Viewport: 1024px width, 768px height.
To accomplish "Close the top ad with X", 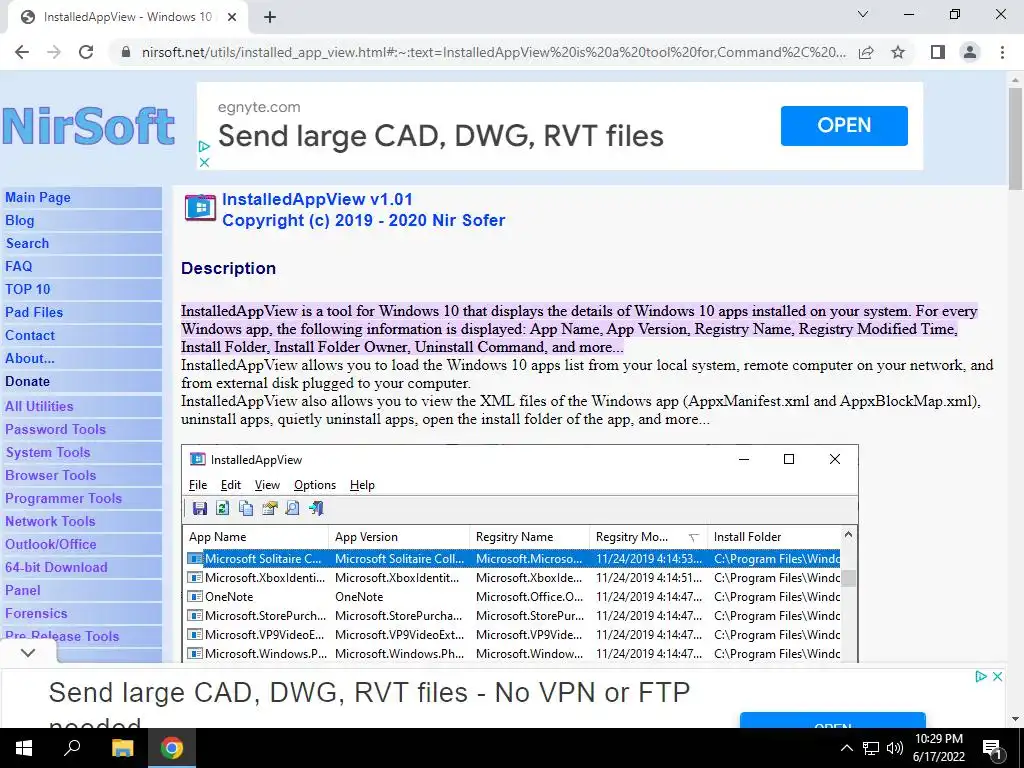I will (204, 162).
